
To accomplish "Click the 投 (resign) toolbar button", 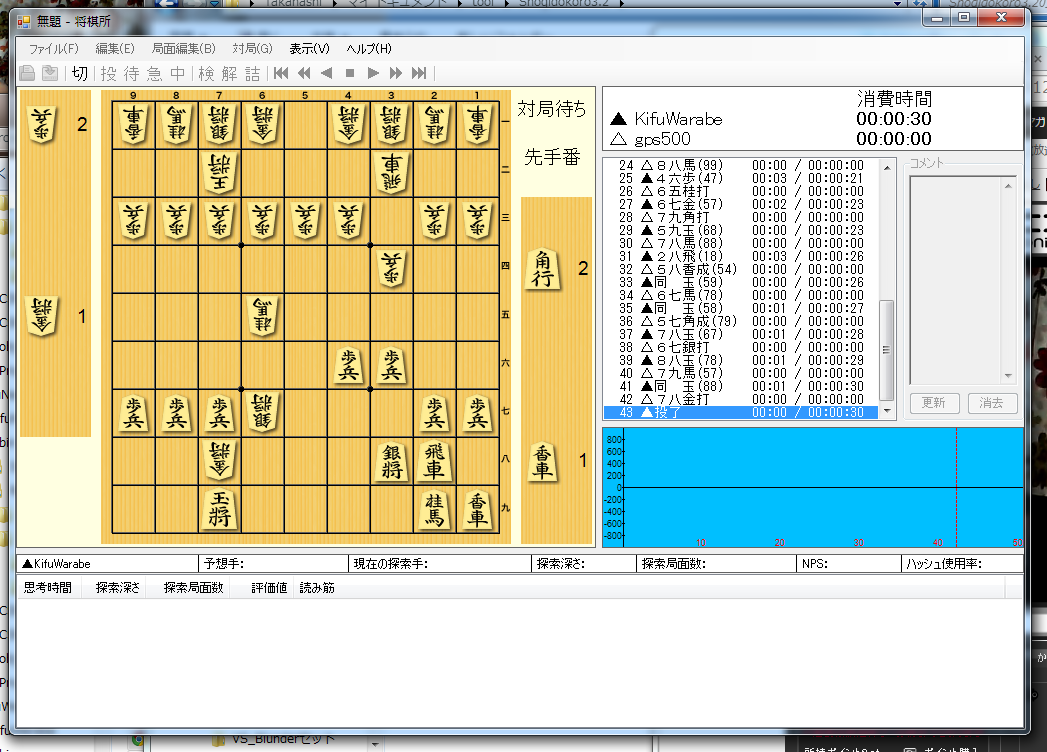I will pyautogui.click(x=108, y=73).
